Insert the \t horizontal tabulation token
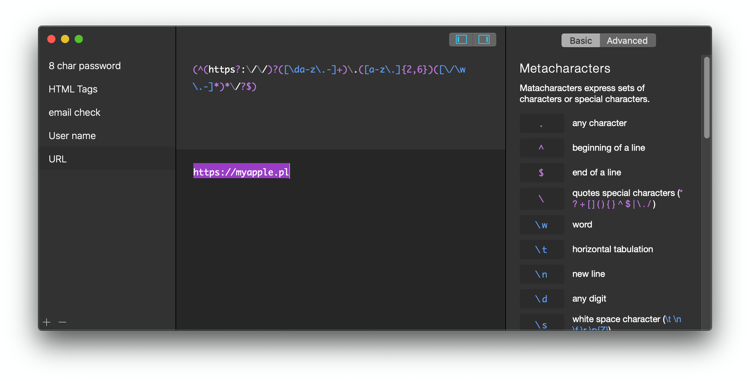This screenshot has width=750, height=381. (x=541, y=250)
